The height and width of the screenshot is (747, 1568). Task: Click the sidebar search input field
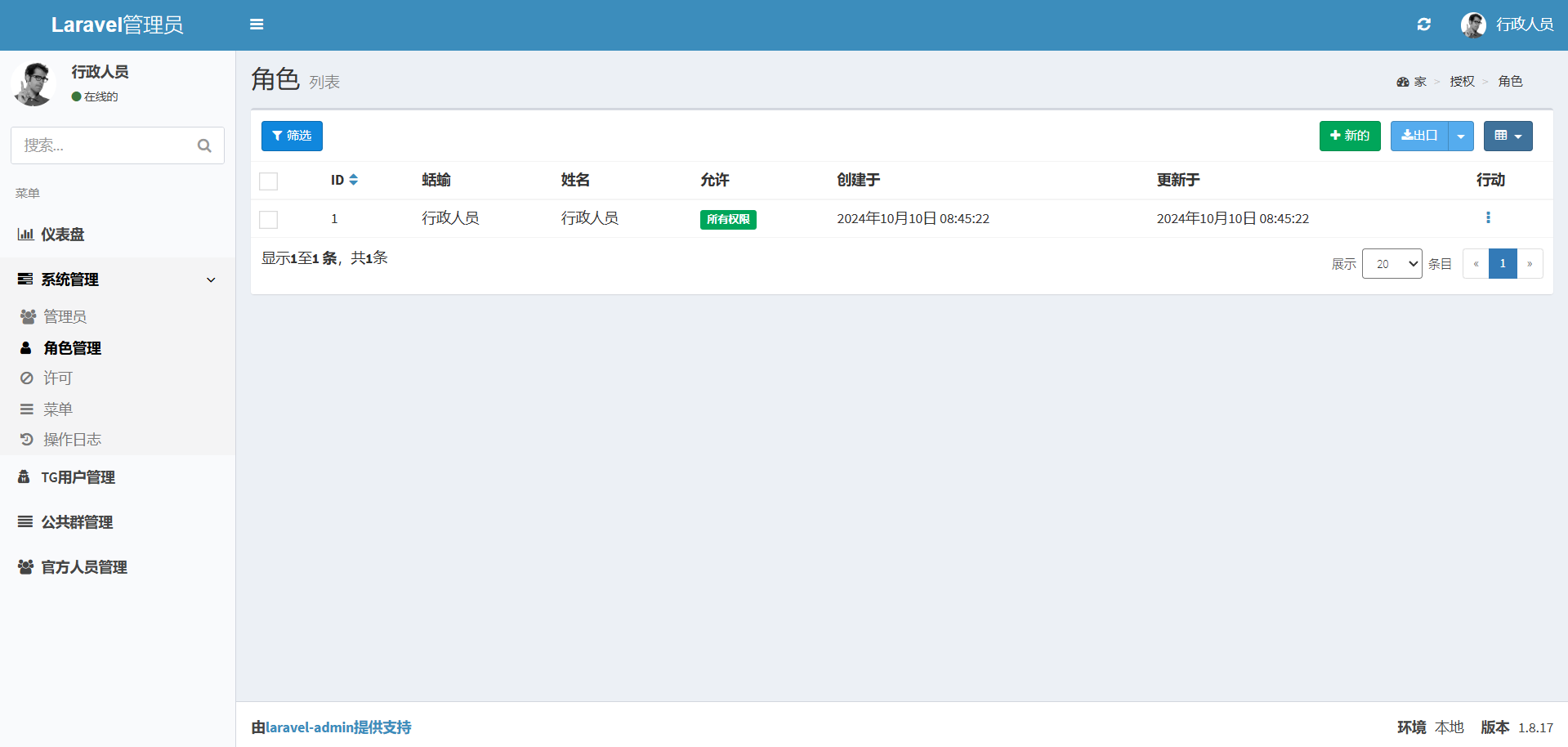(x=102, y=145)
